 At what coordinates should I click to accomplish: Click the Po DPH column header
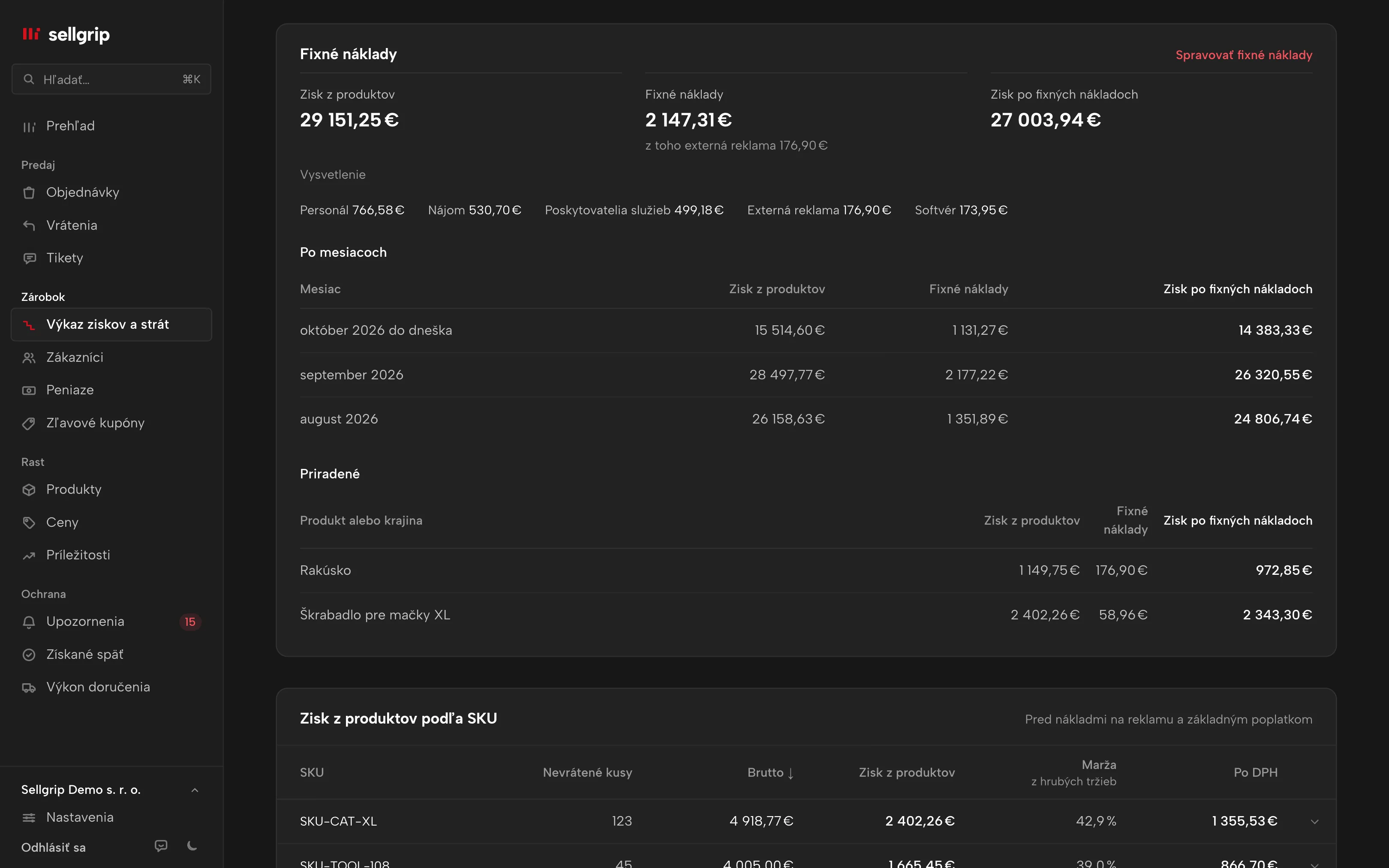[1255, 773]
